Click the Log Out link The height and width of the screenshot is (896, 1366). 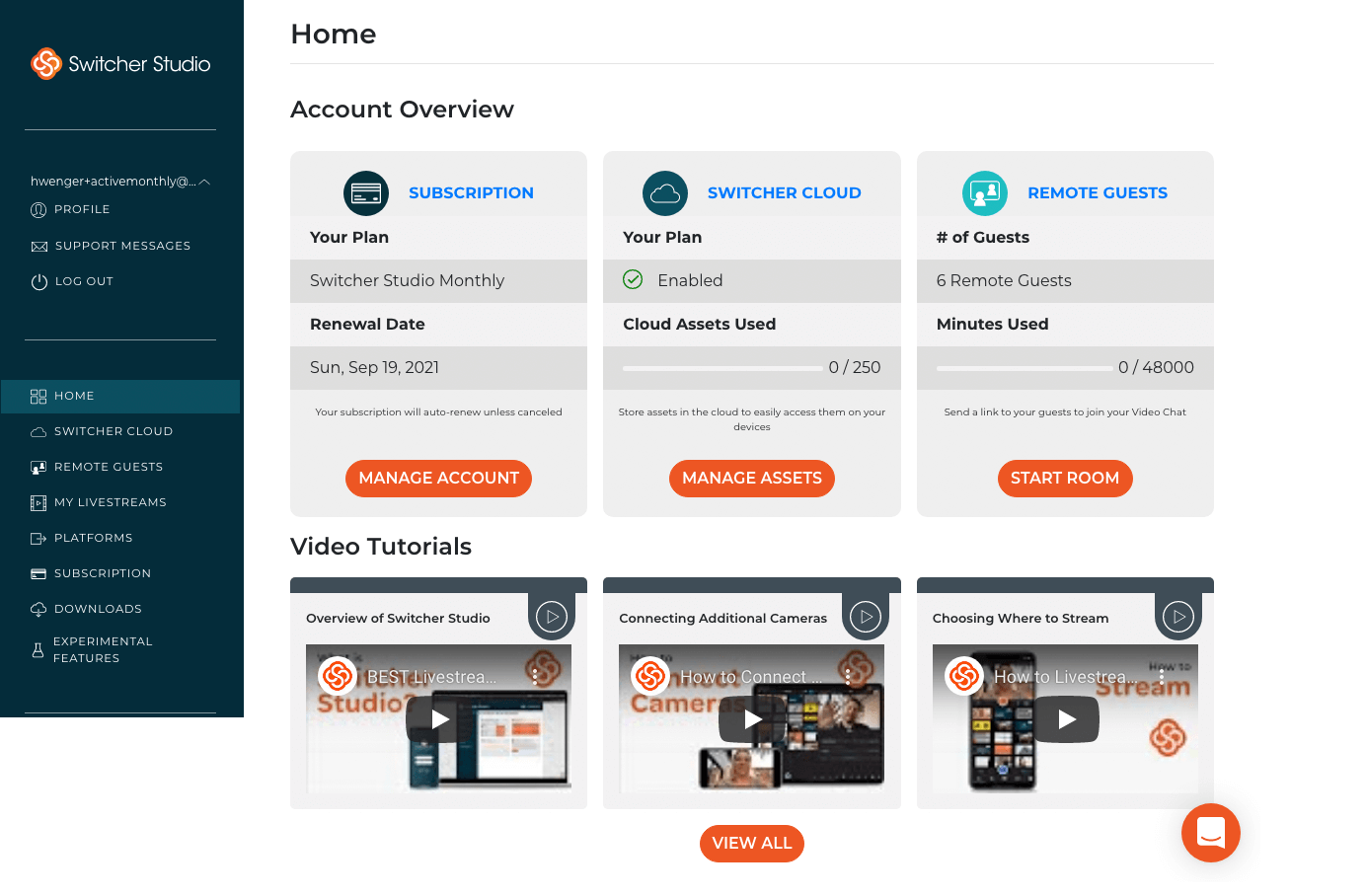[84, 281]
